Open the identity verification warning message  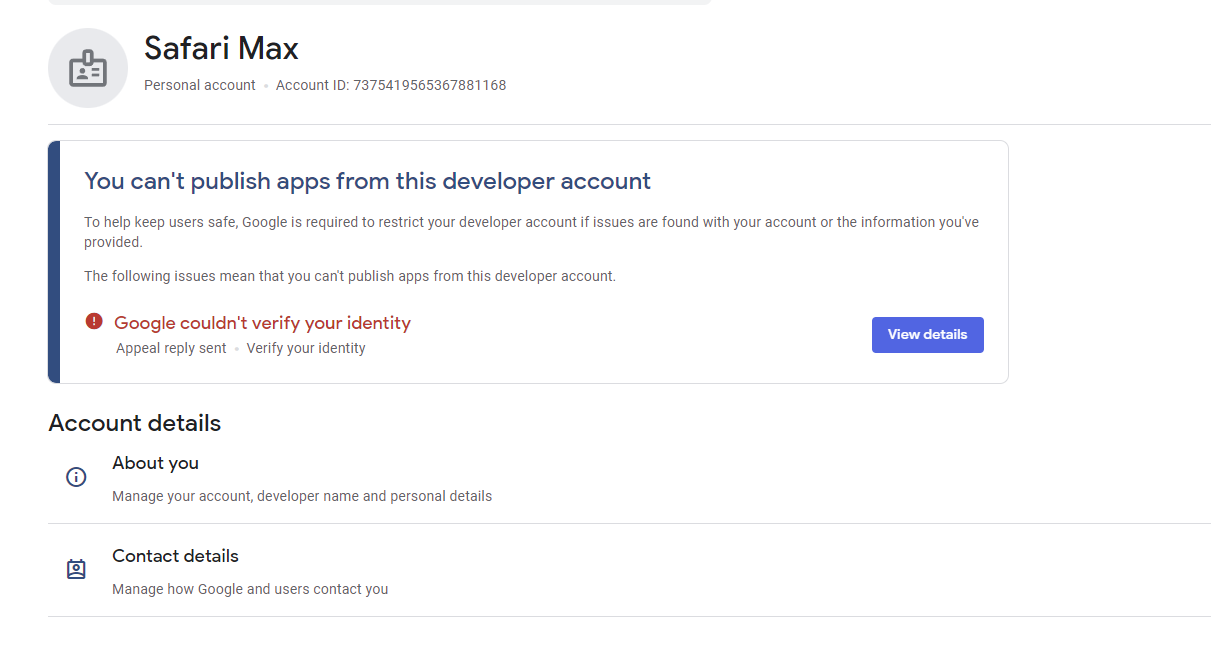click(262, 322)
